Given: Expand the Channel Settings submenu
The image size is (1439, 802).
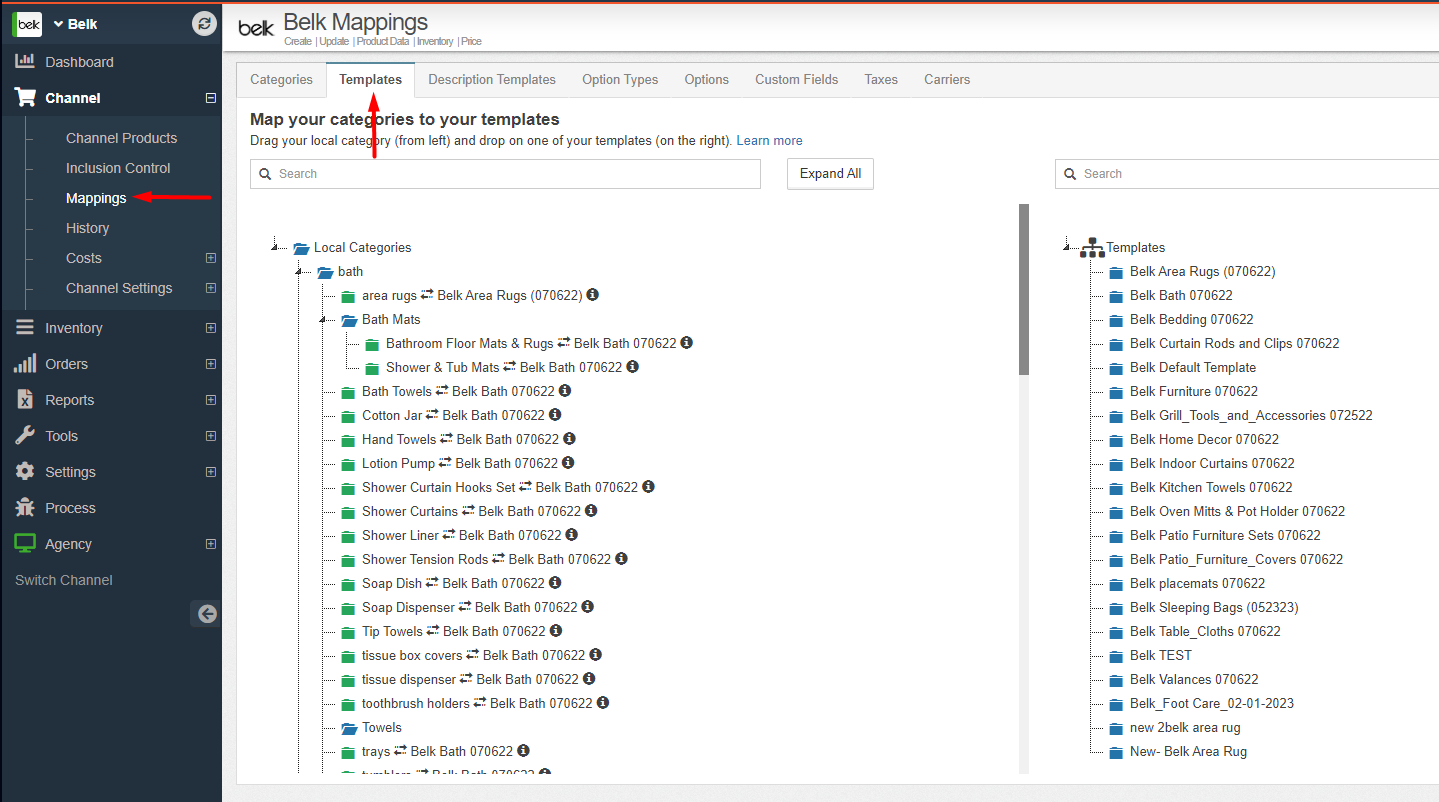Looking at the screenshot, I should coord(210,288).
